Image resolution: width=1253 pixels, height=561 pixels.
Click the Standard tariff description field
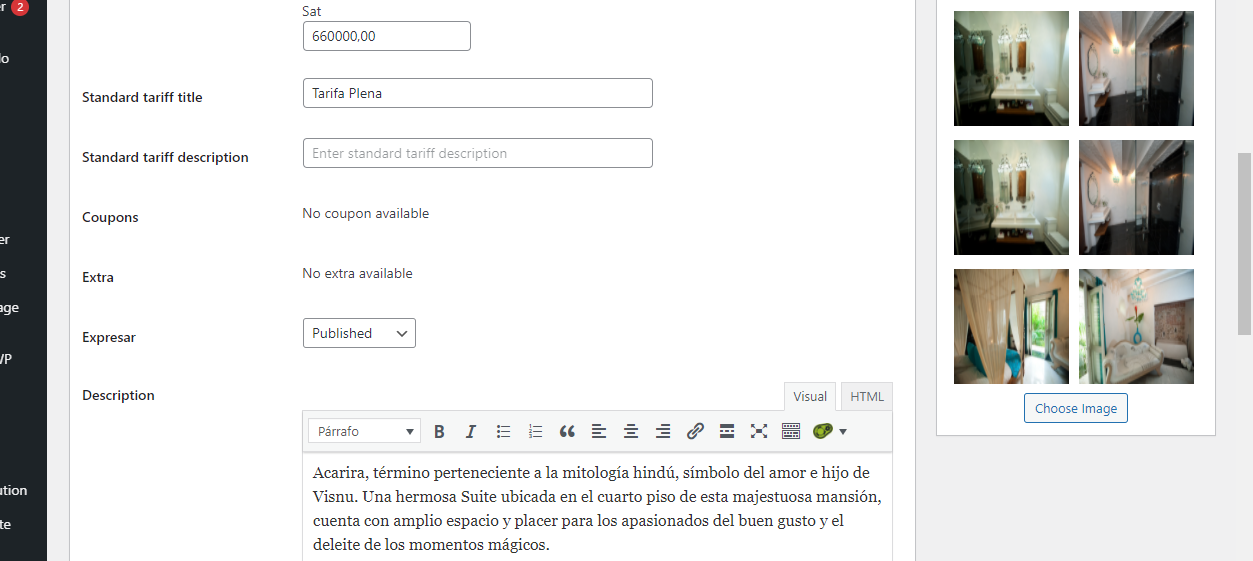click(x=477, y=153)
